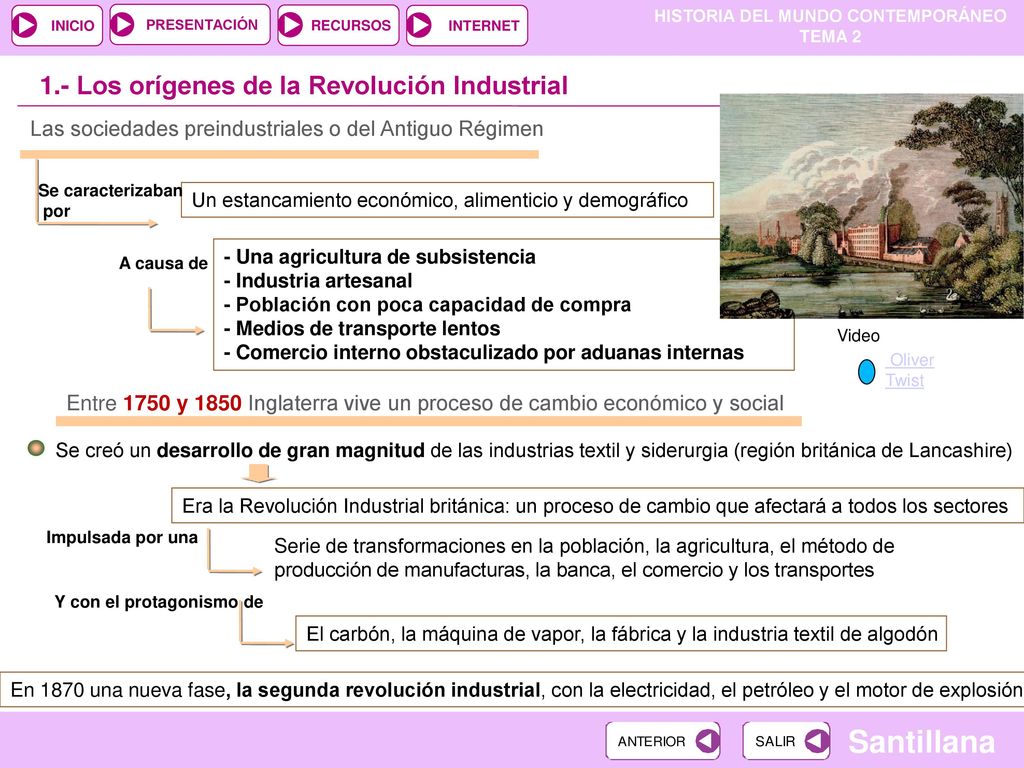Image resolution: width=1024 pixels, height=768 pixels.
Task: Click the play arrow icon on INTERNET
Action: [419, 25]
